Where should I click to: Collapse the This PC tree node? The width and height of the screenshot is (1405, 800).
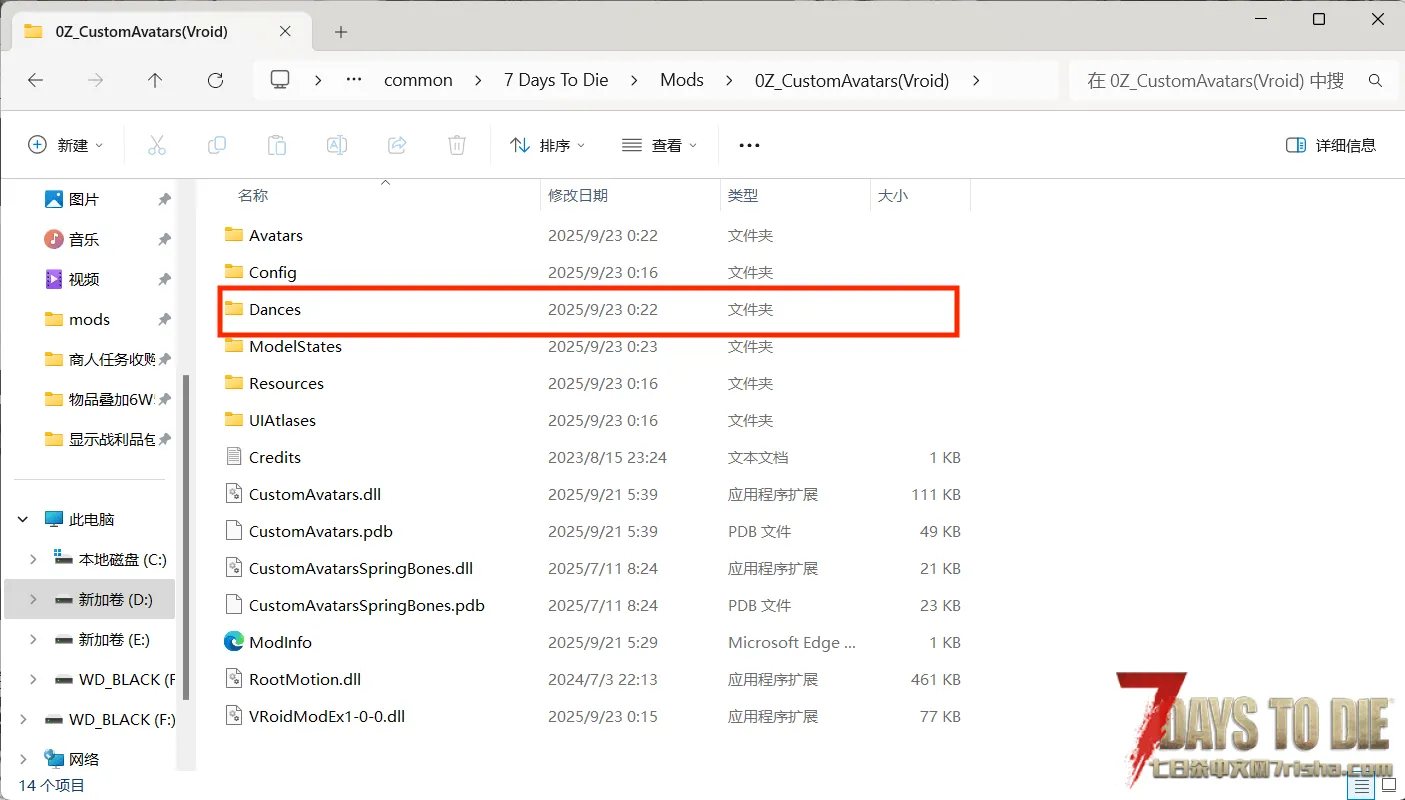tap(23, 520)
